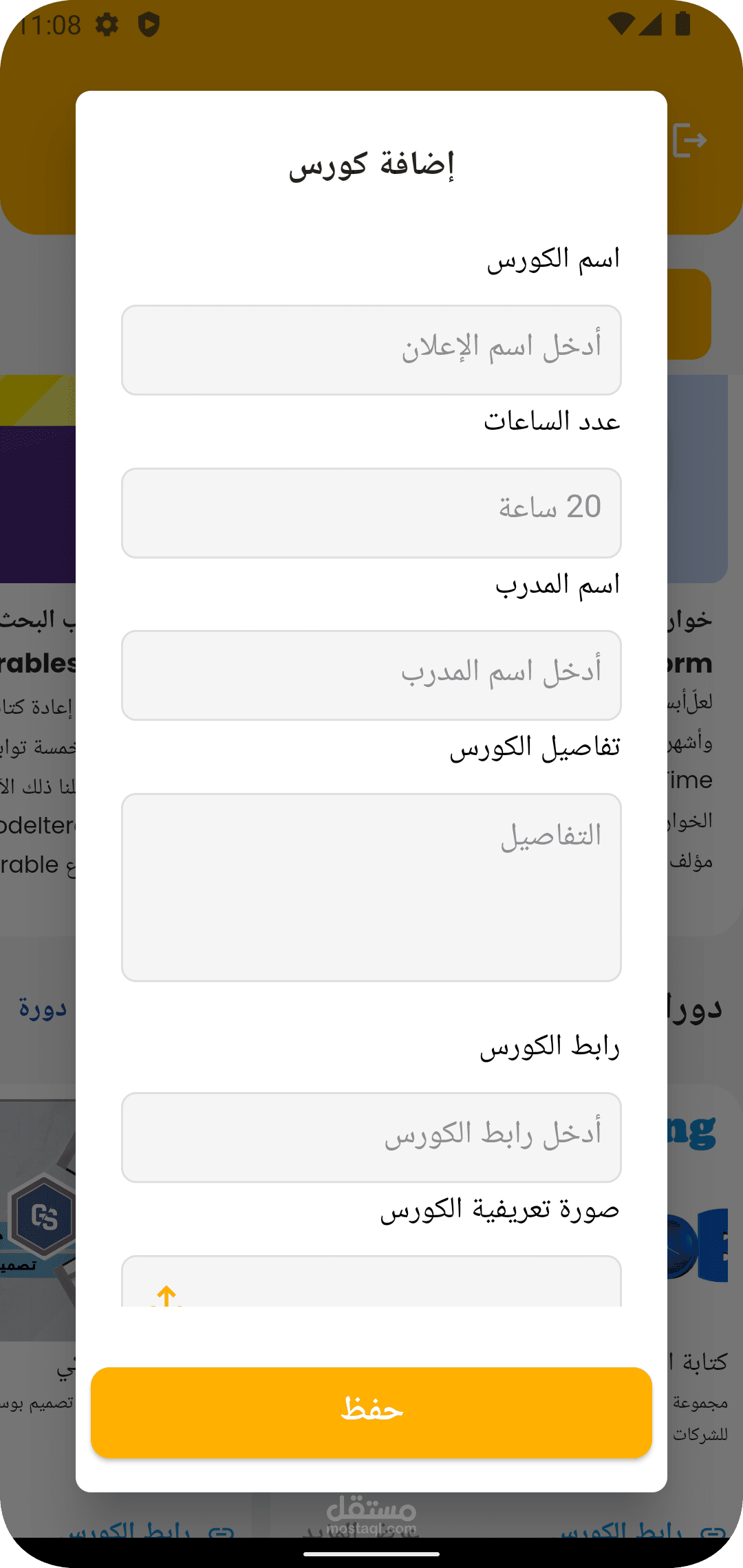Tap the orange upload arrow icon

pyautogui.click(x=166, y=1296)
